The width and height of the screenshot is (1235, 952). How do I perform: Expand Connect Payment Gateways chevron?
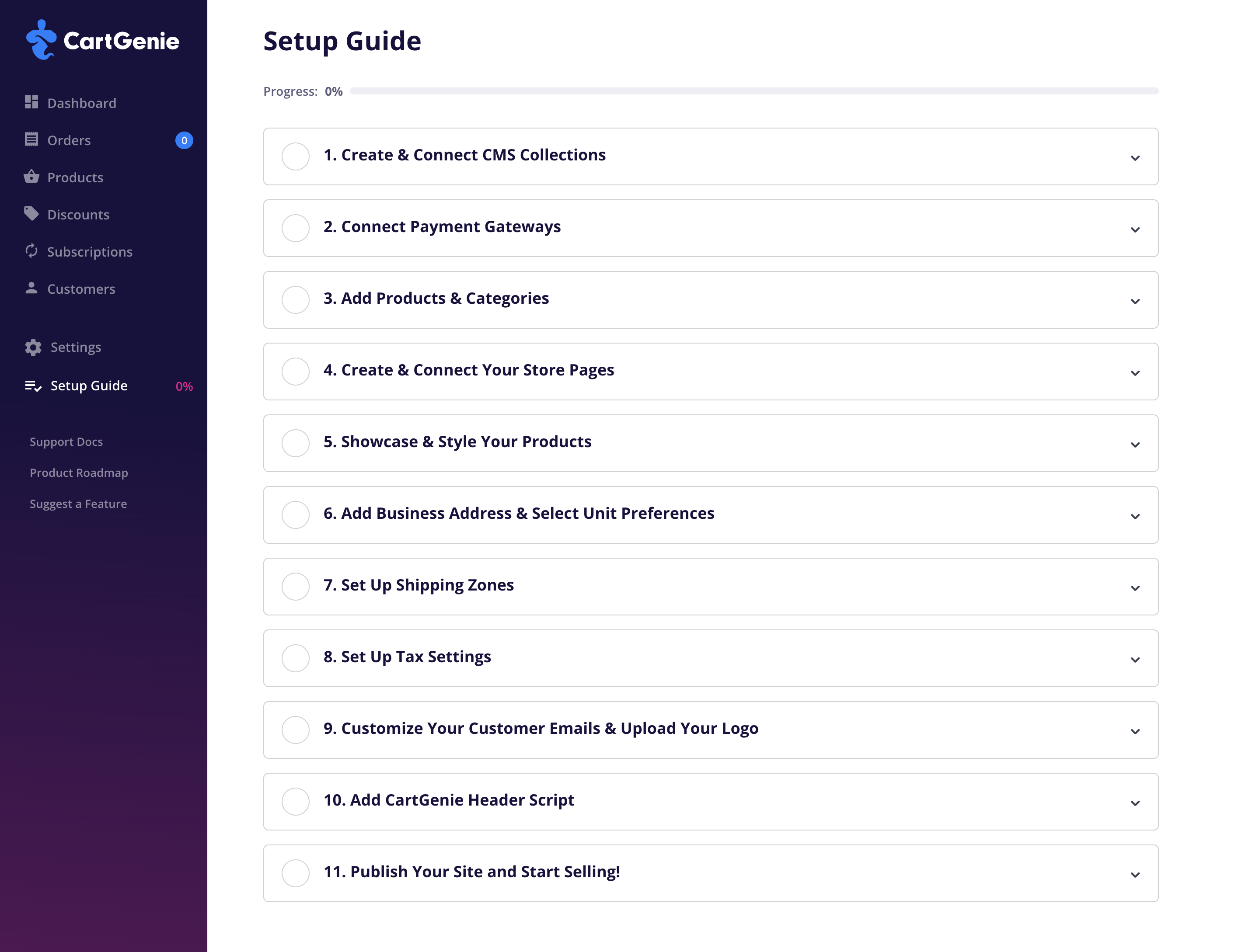1135,229
